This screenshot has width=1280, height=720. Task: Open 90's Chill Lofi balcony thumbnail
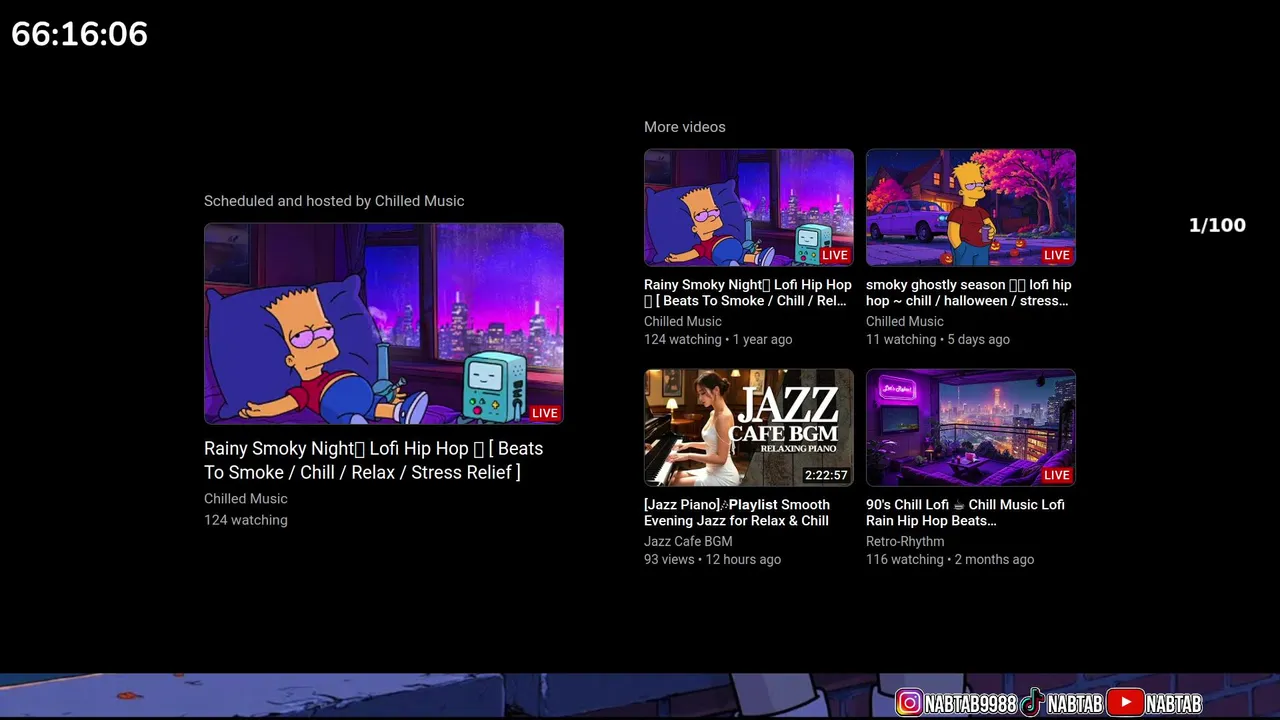tap(971, 428)
